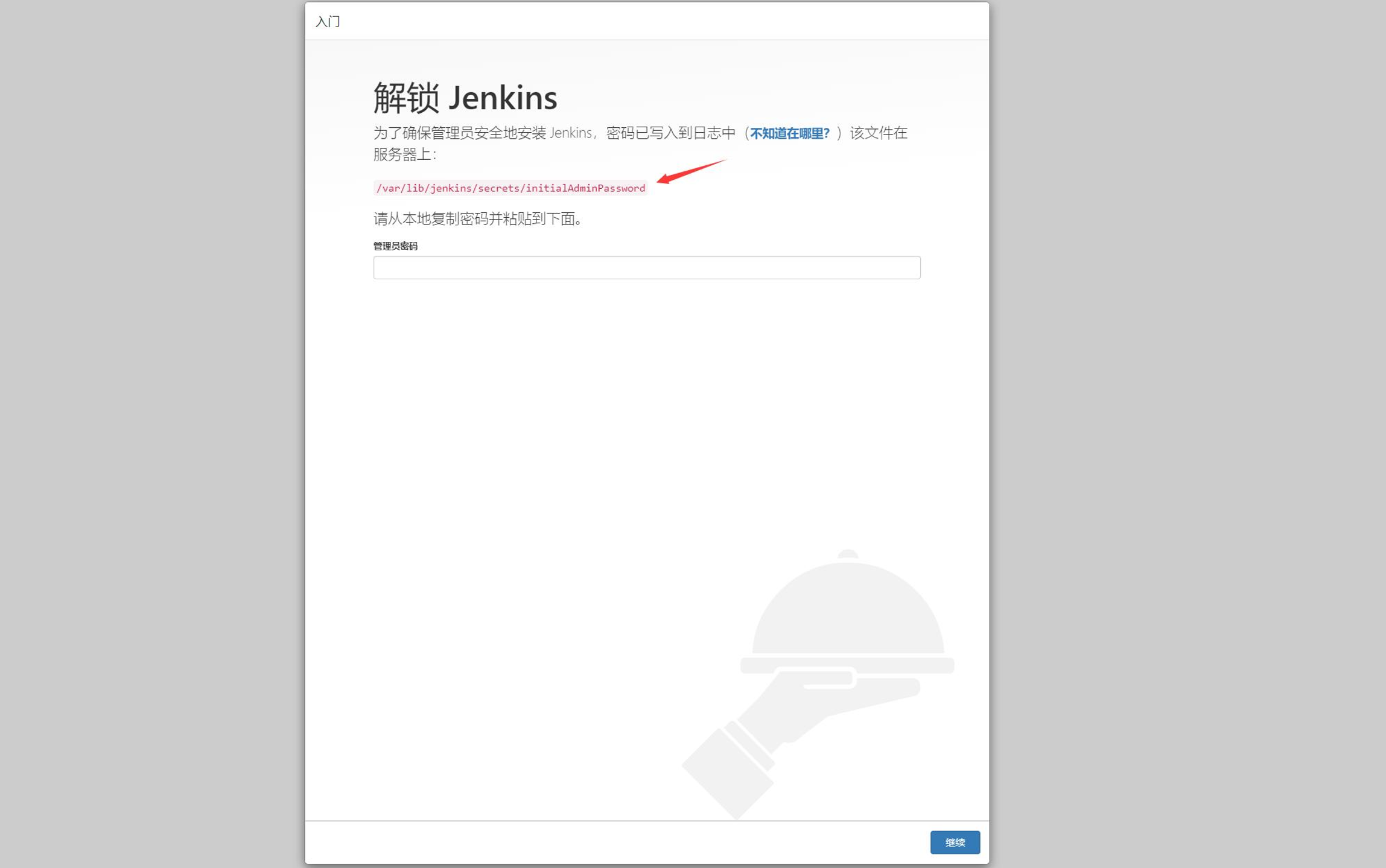Click the 继续 continue button
This screenshot has width=1386, height=868.
pos(955,842)
